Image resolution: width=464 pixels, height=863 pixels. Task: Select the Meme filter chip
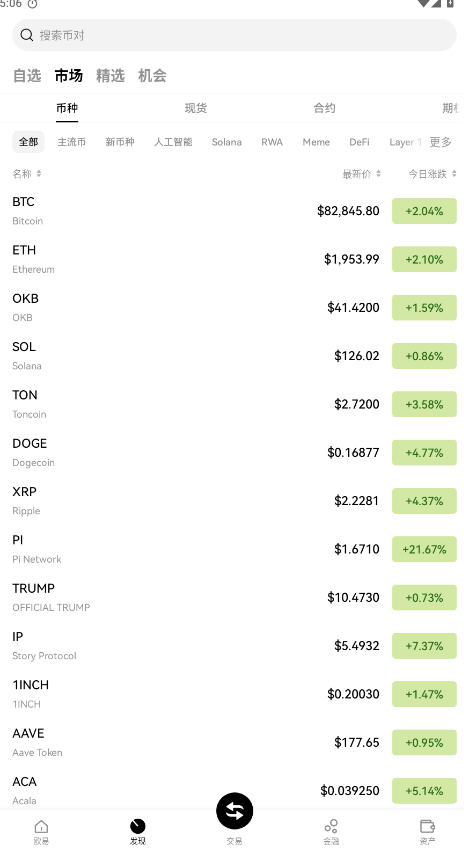(316, 142)
